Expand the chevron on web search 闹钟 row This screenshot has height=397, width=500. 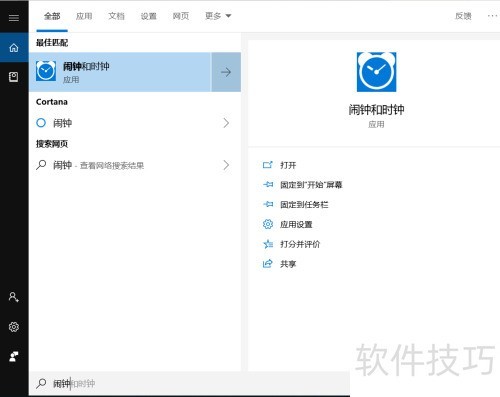point(226,165)
